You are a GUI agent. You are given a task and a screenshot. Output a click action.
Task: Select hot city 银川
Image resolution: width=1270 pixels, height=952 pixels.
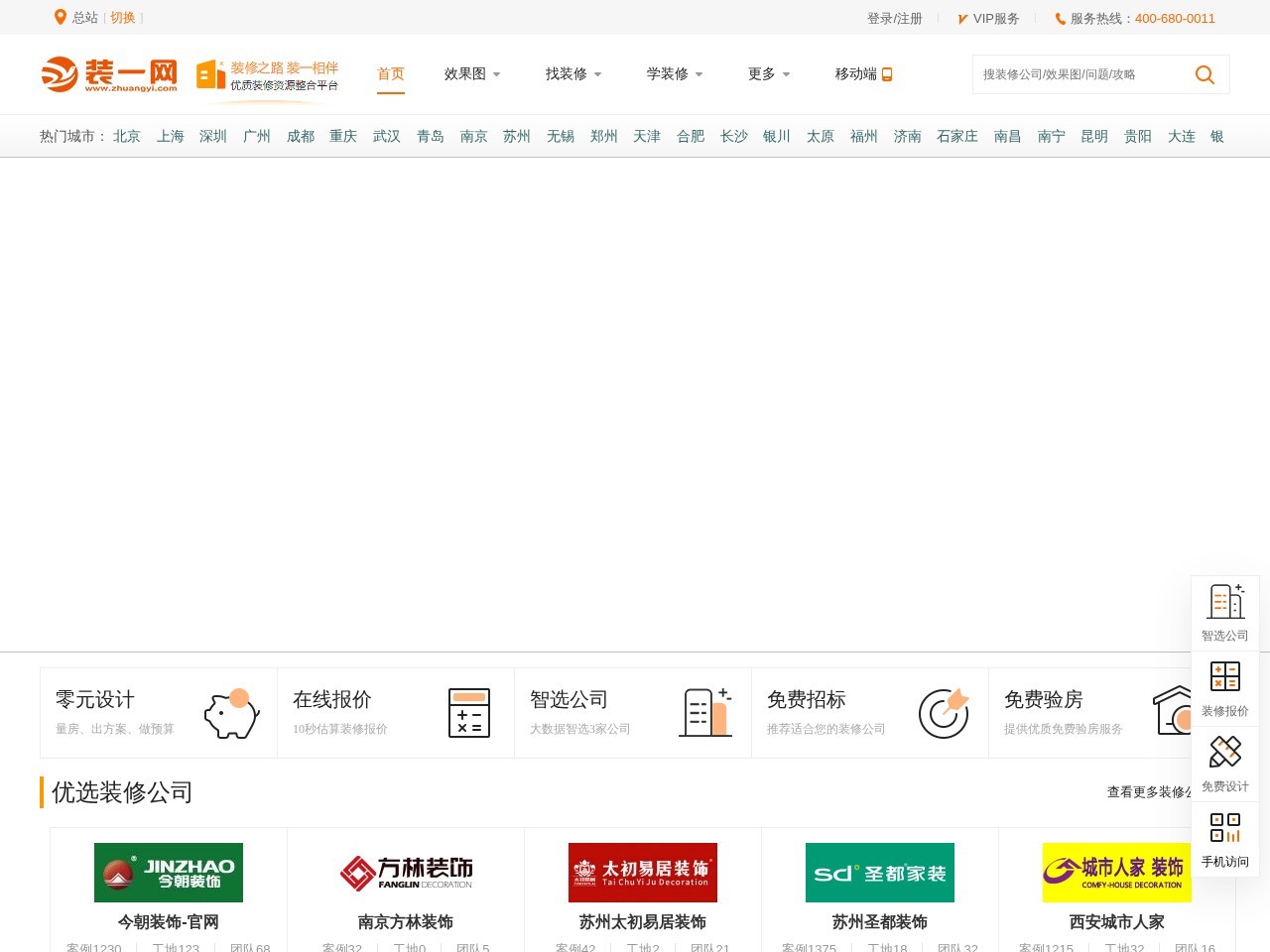(777, 137)
